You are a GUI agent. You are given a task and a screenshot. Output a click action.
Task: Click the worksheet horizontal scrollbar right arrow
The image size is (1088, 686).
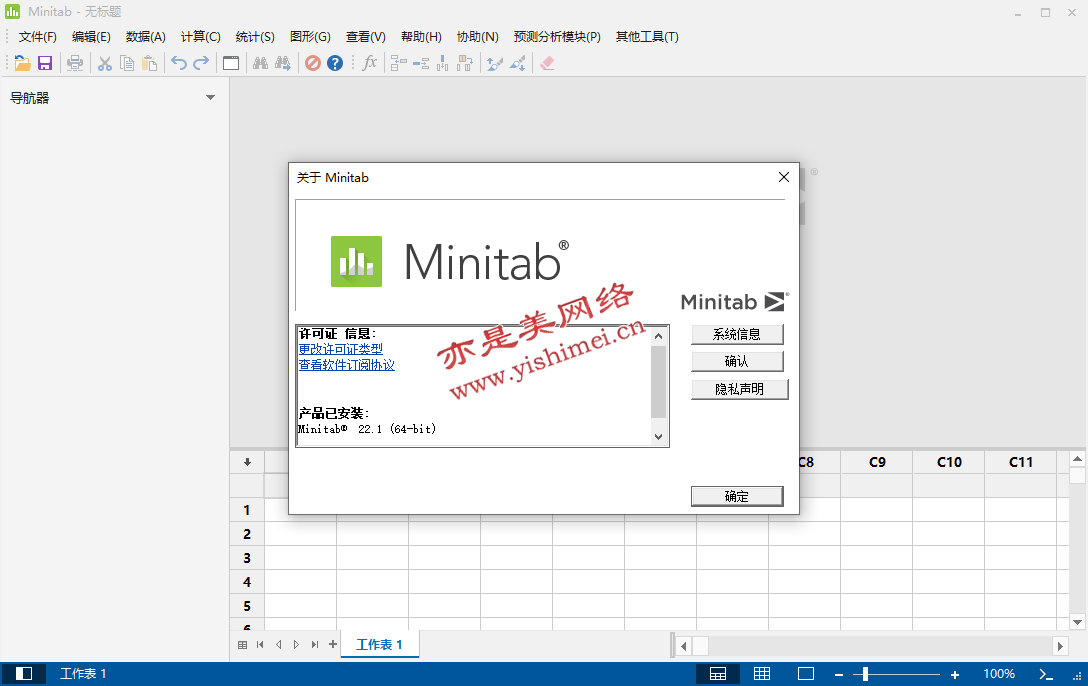pos(1060,646)
